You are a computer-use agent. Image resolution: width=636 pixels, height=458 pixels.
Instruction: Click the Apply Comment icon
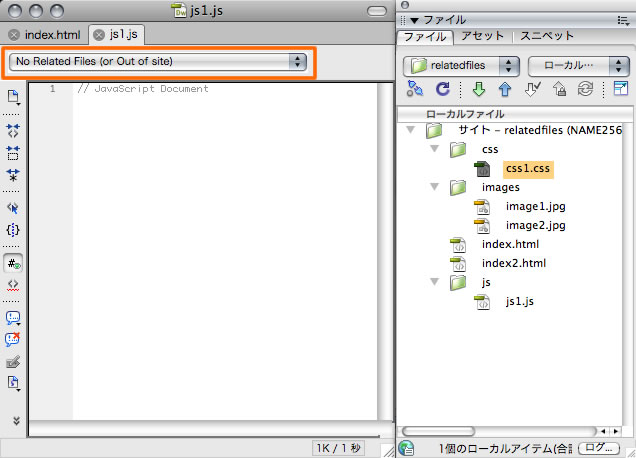click(x=14, y=318)
